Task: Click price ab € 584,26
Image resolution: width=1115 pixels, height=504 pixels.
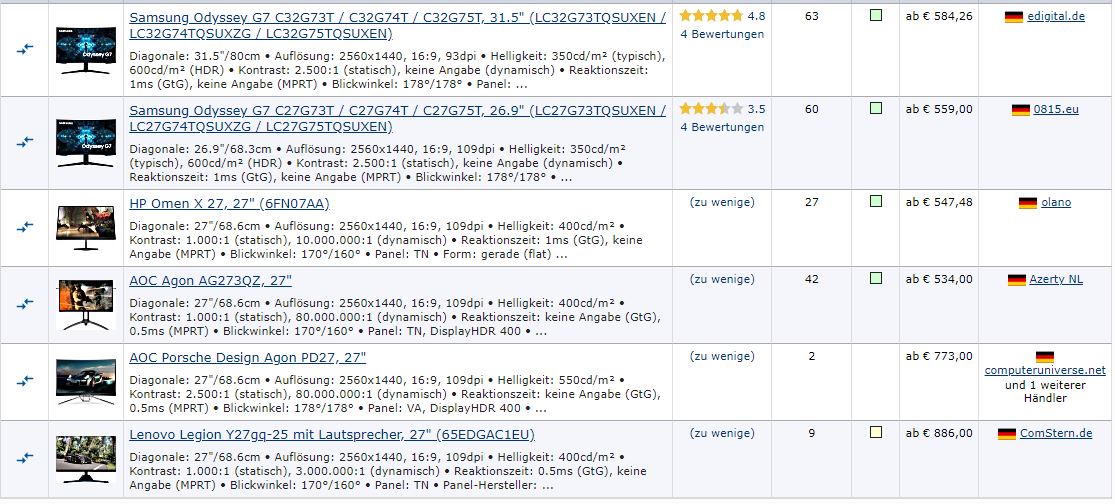Action: coord(939,16)
